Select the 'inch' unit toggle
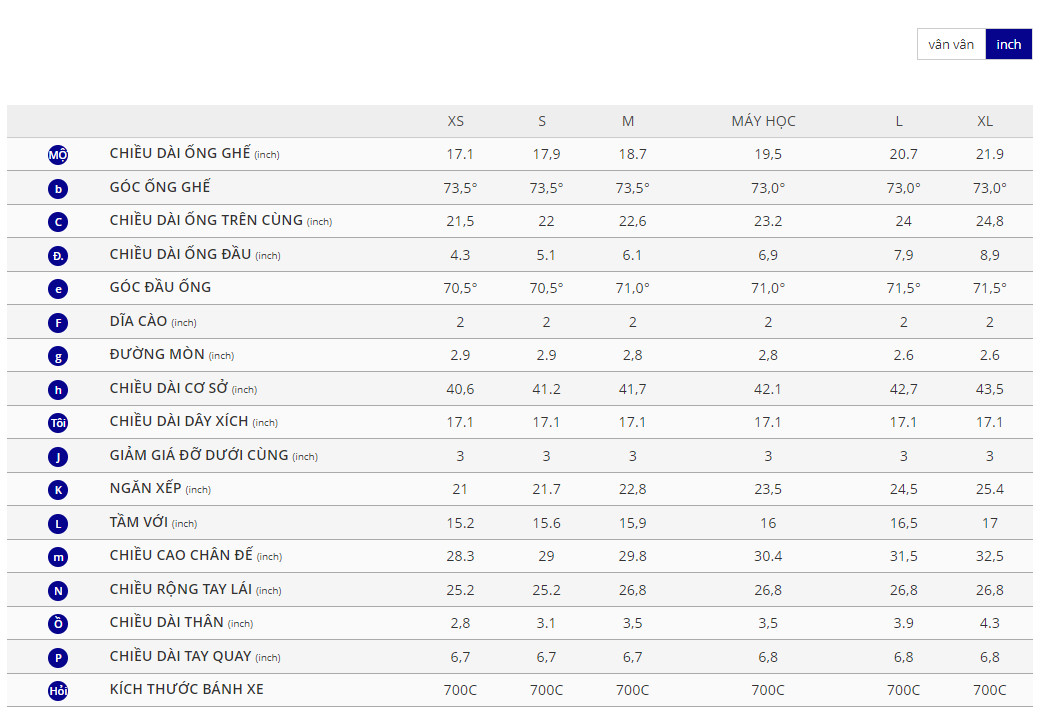 (x=1008, y=44)
